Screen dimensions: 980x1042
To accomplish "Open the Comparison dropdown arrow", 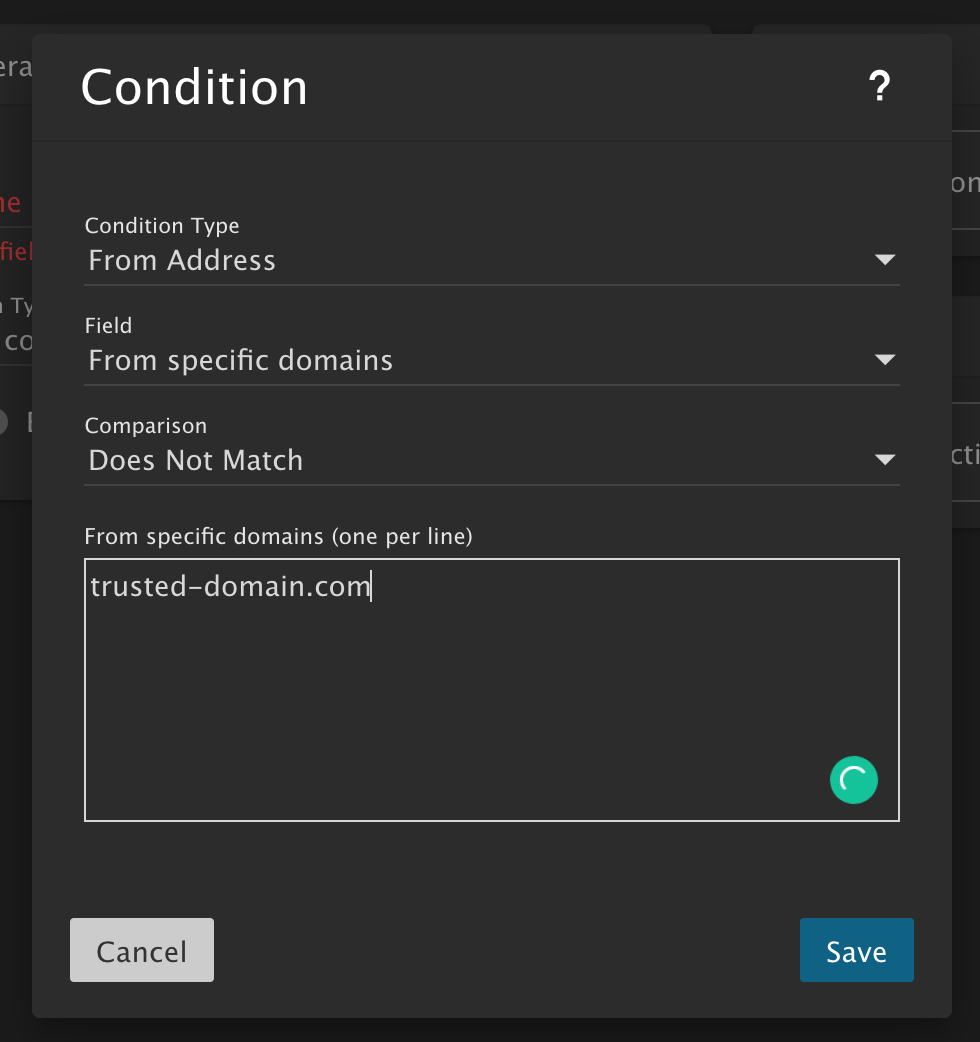I will (884, 460).
